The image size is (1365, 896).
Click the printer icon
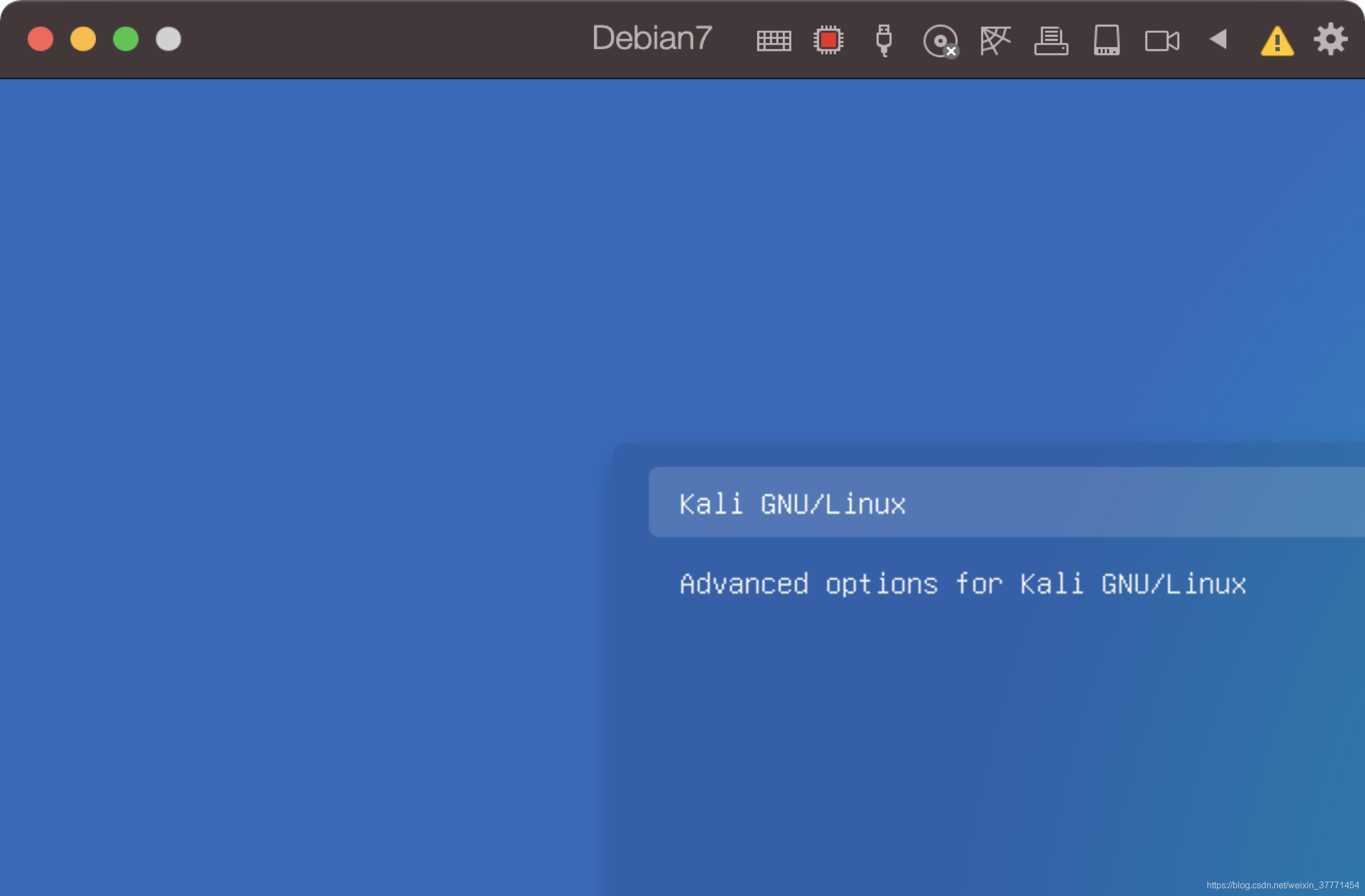(1051, 41)
